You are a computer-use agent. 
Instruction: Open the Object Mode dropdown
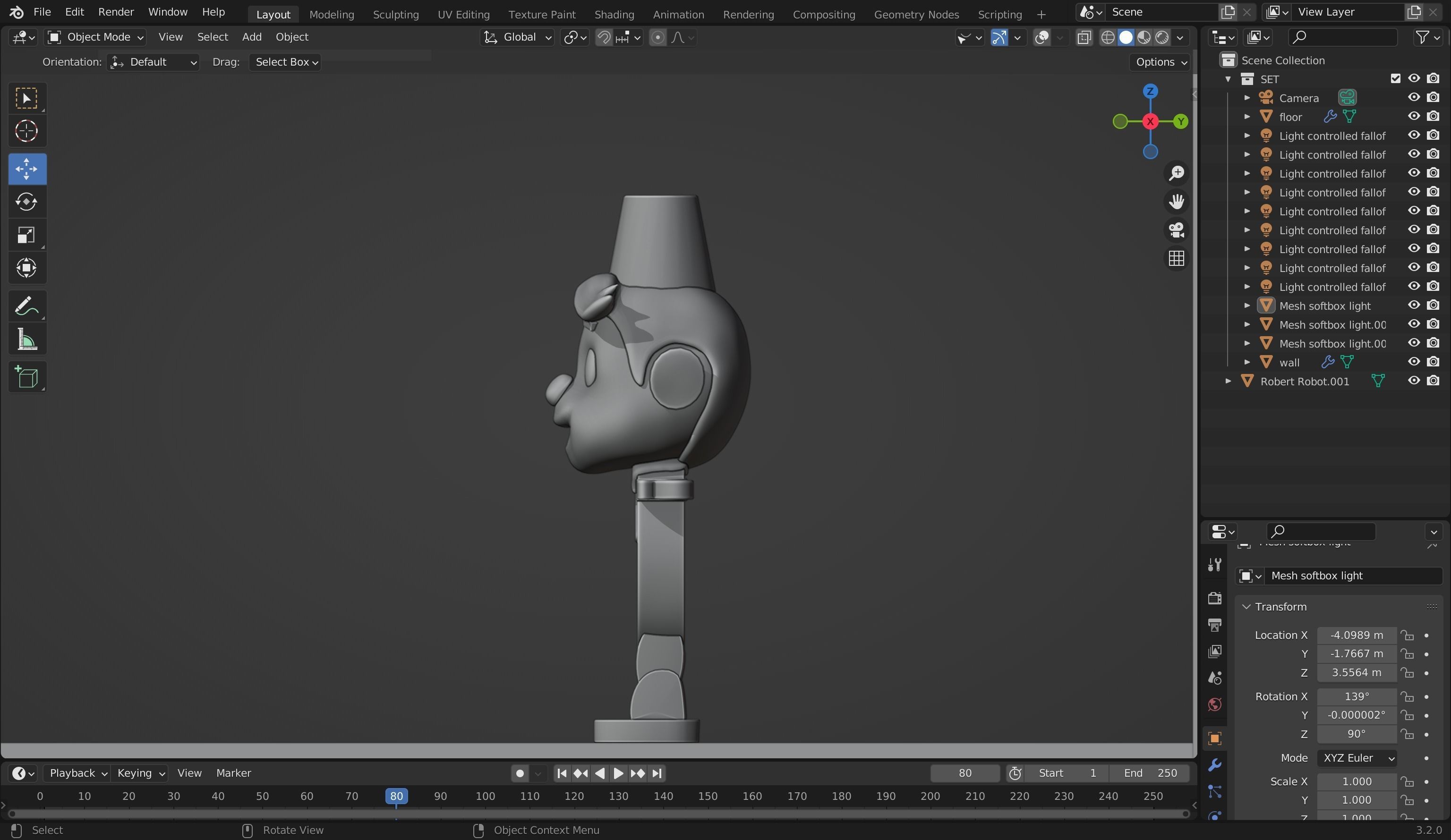point(95,37)
